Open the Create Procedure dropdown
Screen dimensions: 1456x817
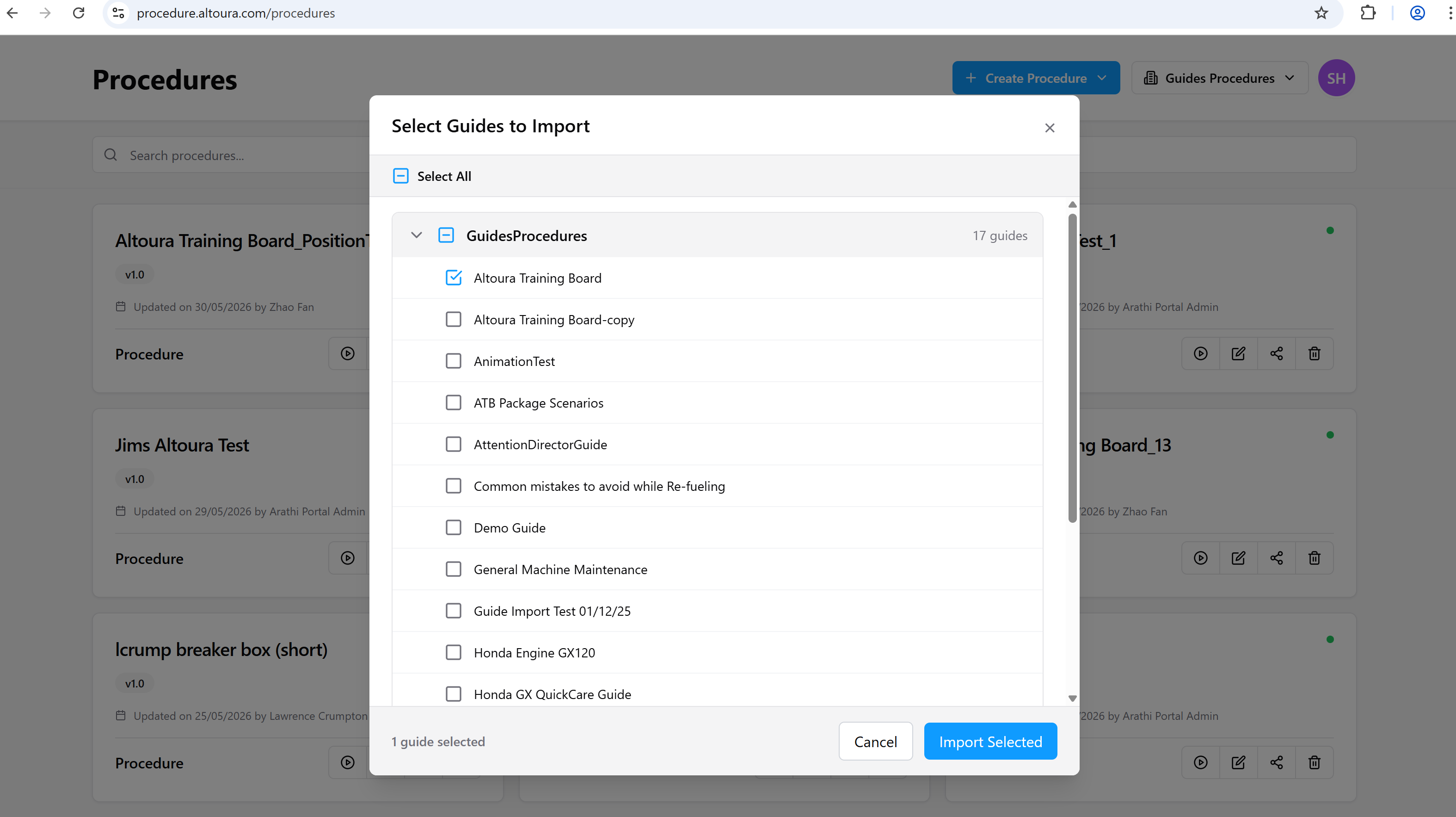(x=1036, y=78)
